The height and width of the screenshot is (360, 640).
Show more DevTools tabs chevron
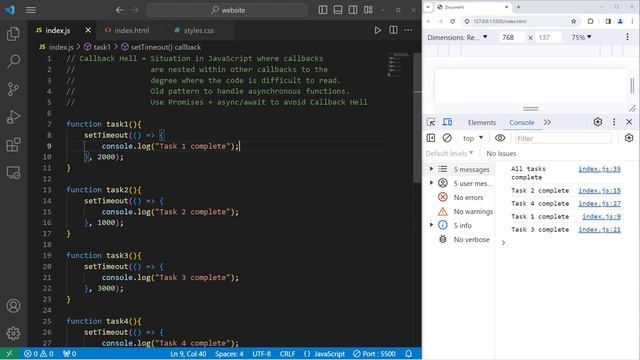(547, 122)
